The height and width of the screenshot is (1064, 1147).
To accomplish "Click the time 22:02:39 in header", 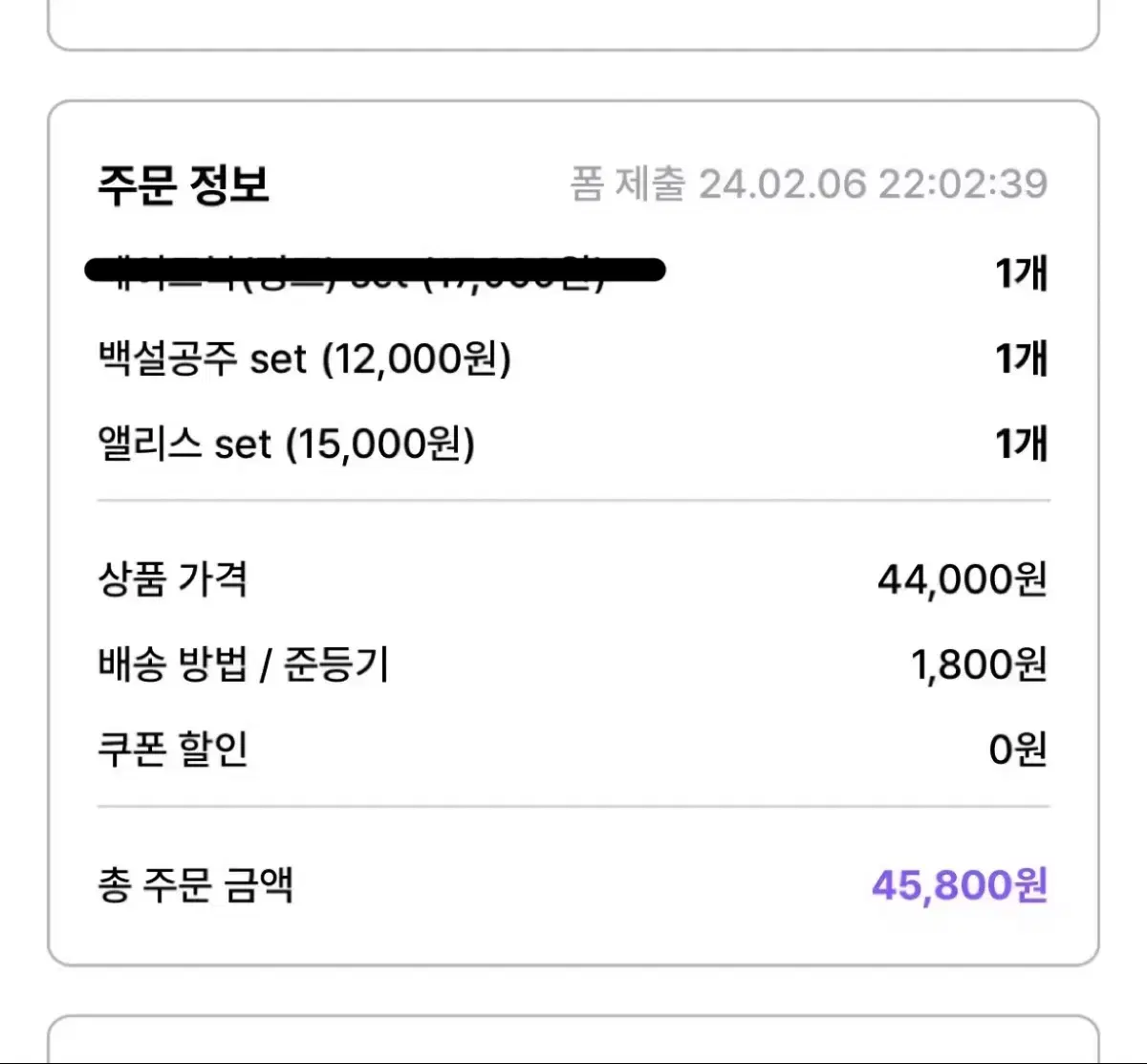I will [x=963, y=184].
